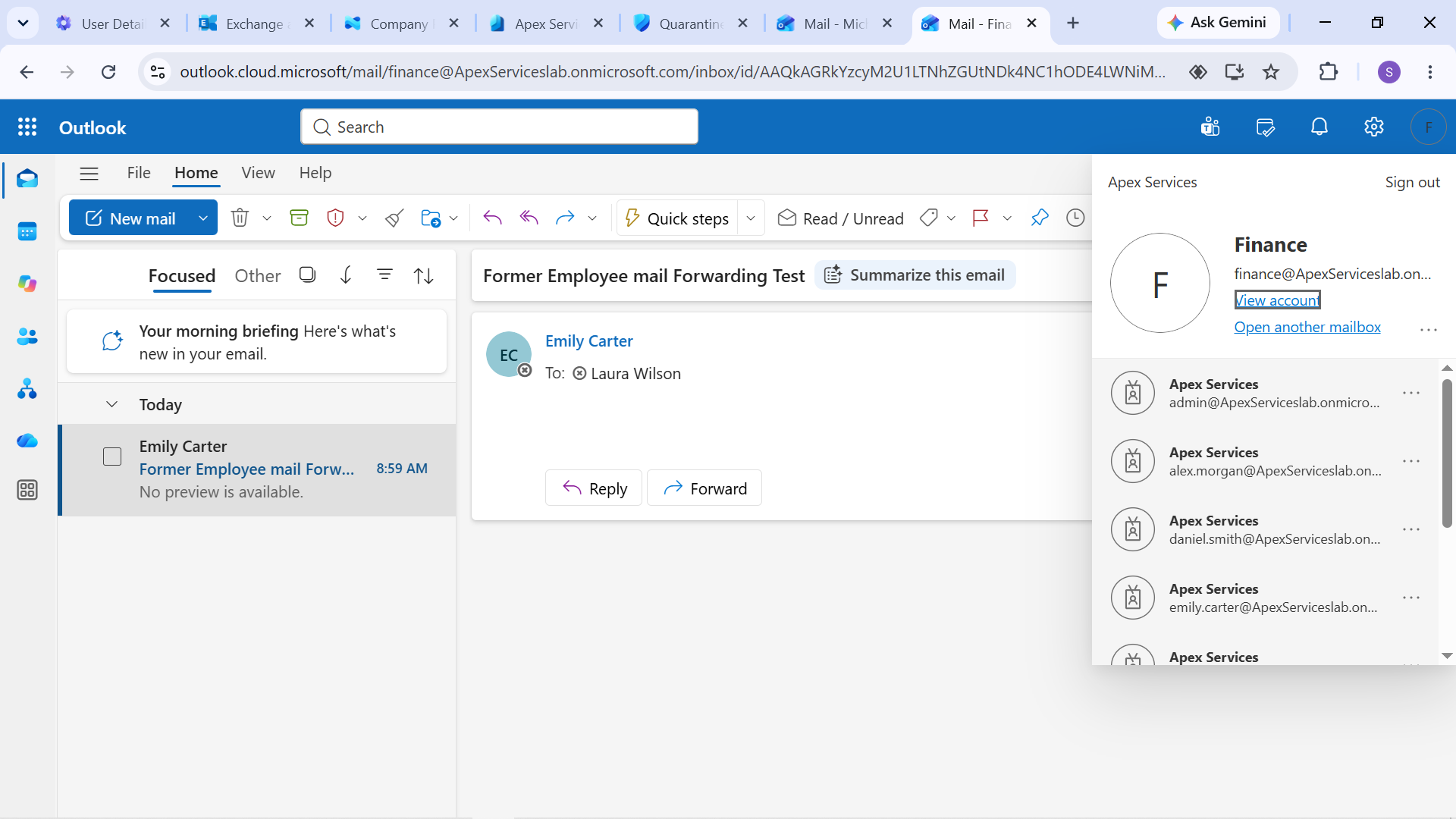Open the inbox Filter icon
The width and height of the screenshot is (1456, 819).
pyautogui.click(x=385, y=275)
